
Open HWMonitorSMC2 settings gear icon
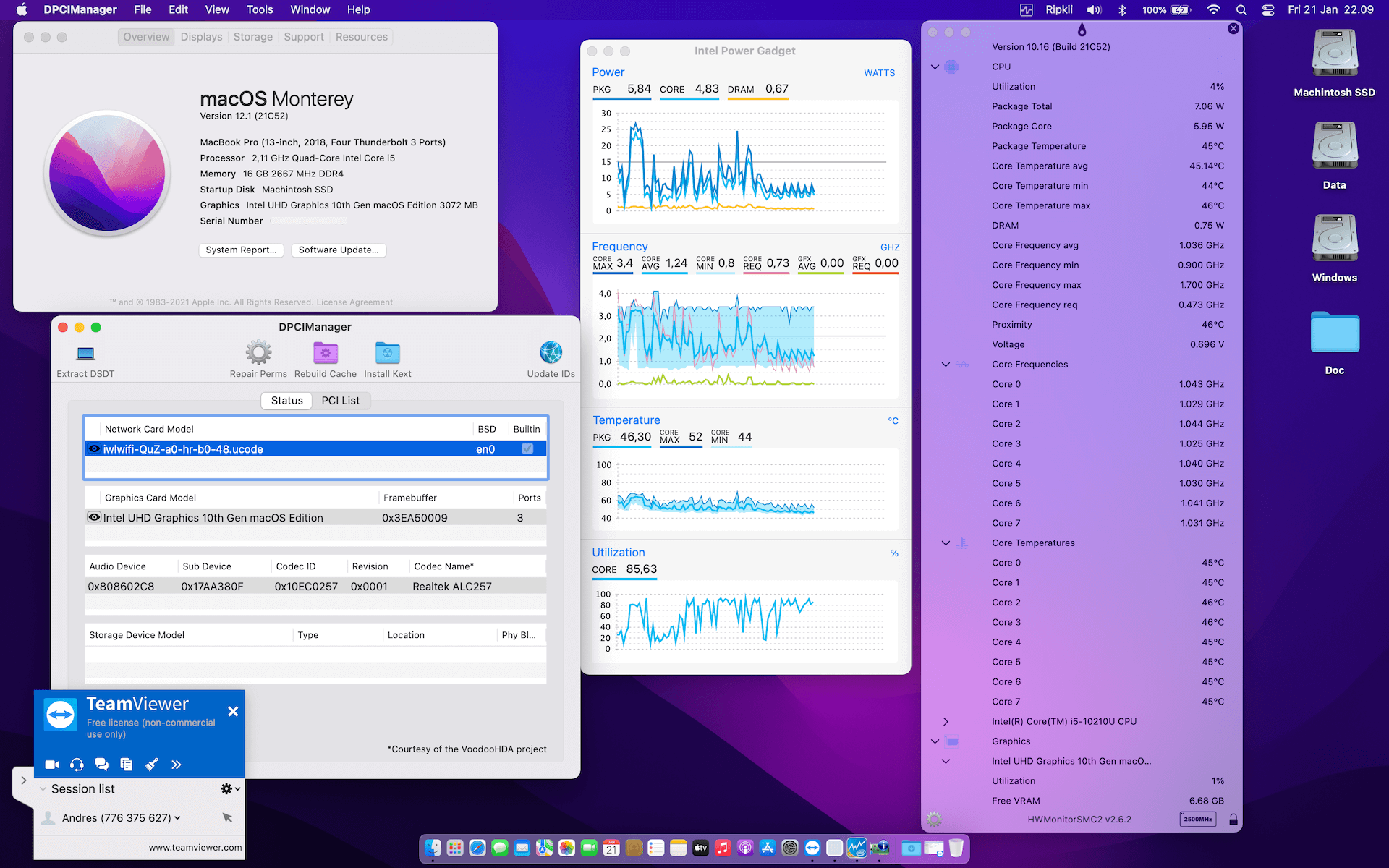pyautogui.click(x=934, y=819)
